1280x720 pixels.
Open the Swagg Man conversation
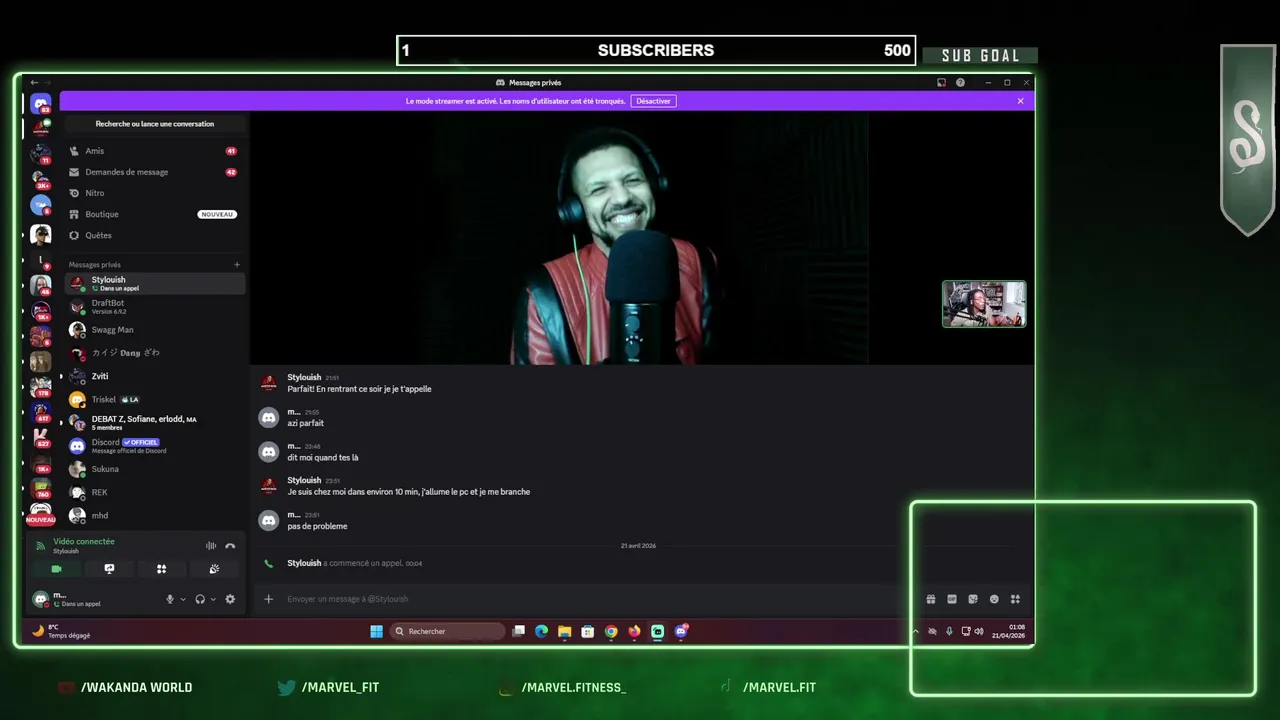click(x=154, y=330)
